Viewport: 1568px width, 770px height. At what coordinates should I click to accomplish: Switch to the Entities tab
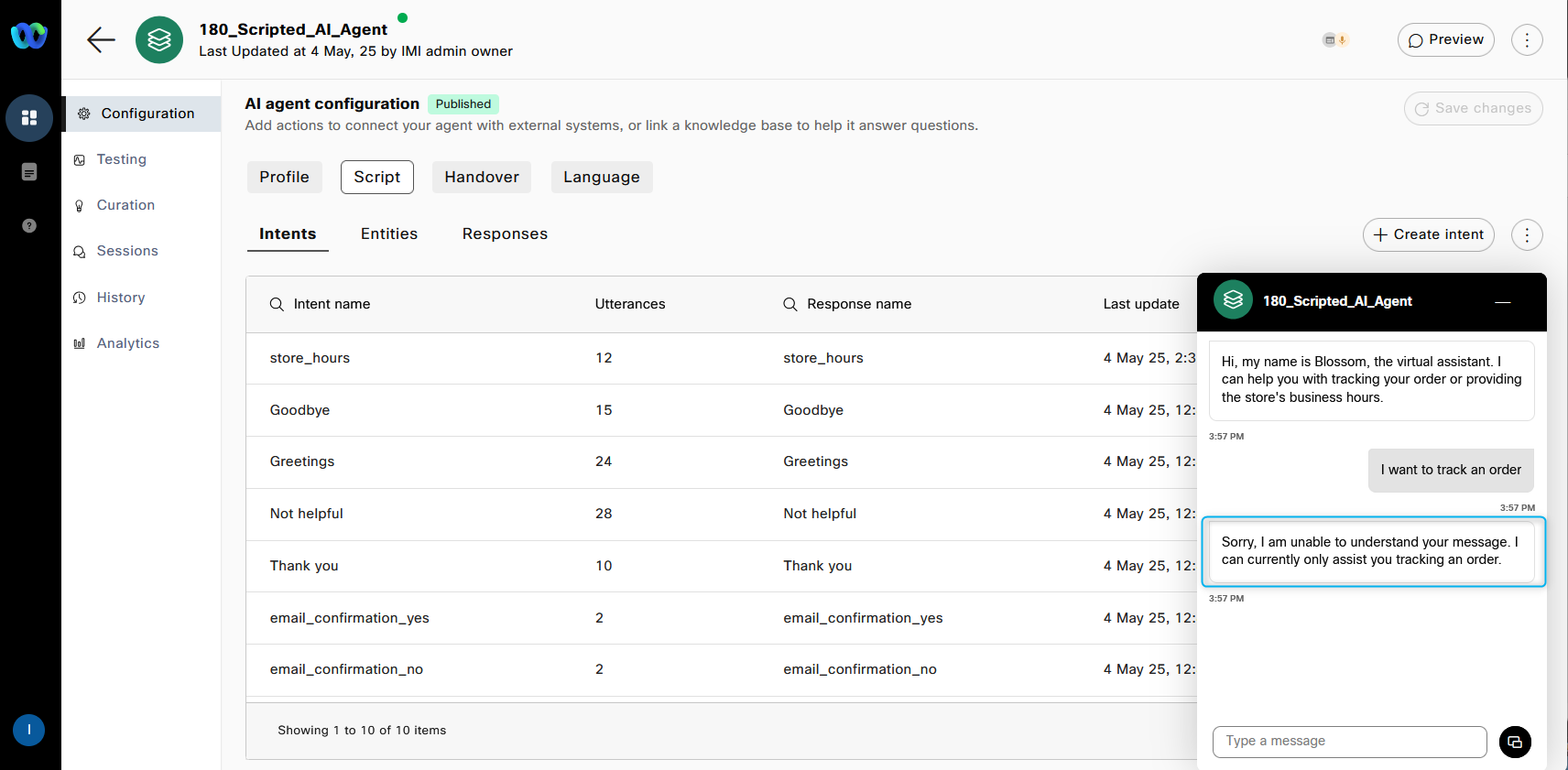389,234
